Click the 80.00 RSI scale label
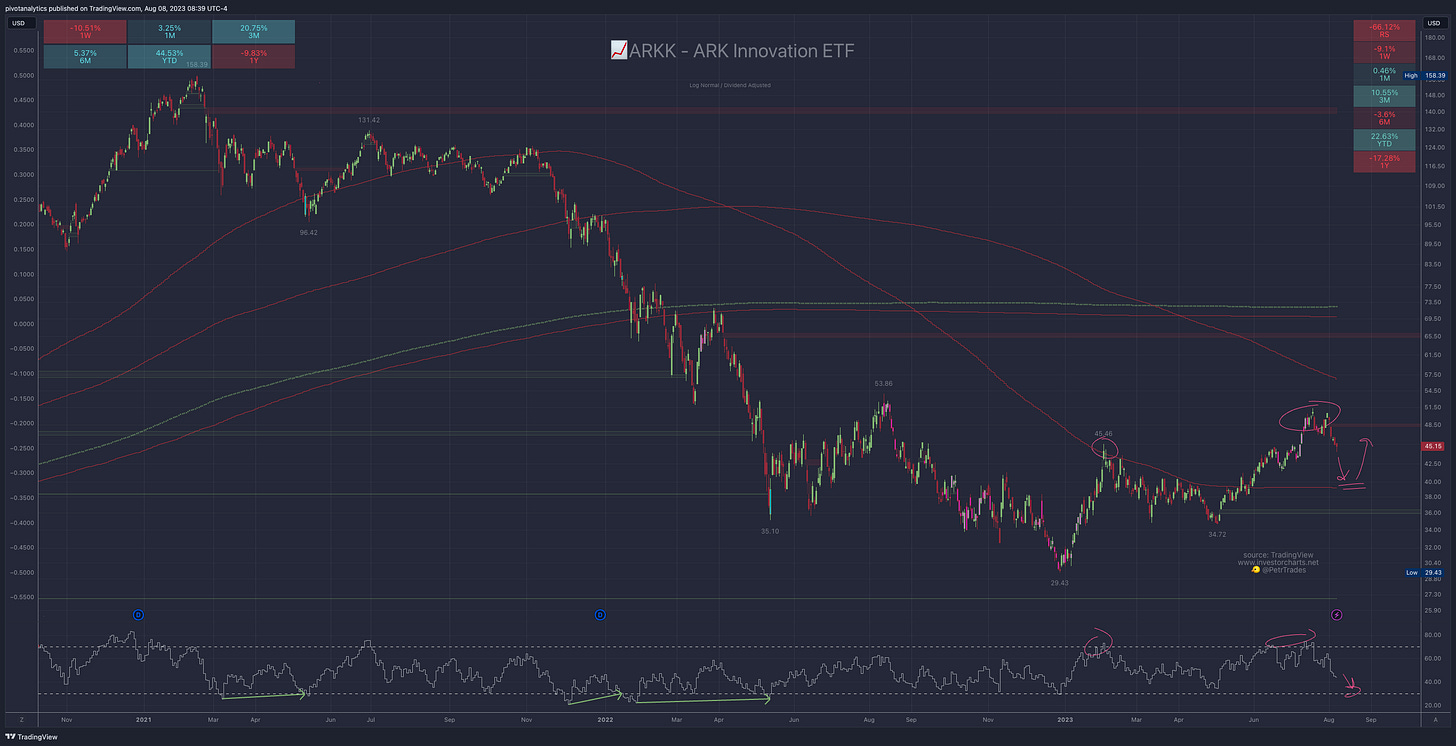 (x=1432, y=635)
